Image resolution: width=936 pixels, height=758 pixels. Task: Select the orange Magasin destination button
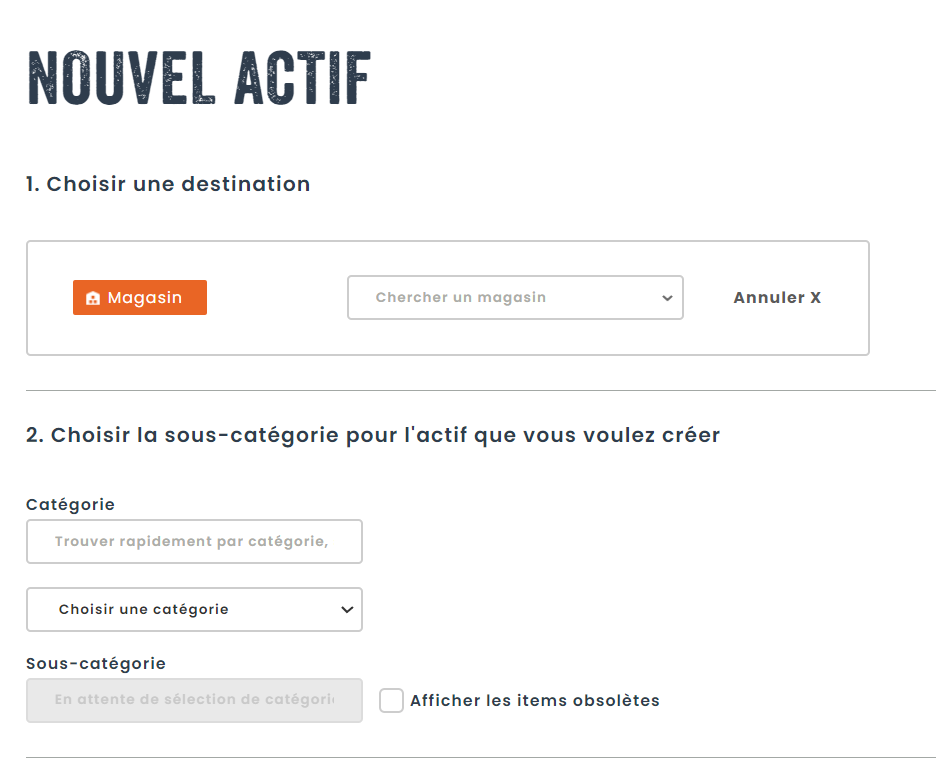(140, 298)
